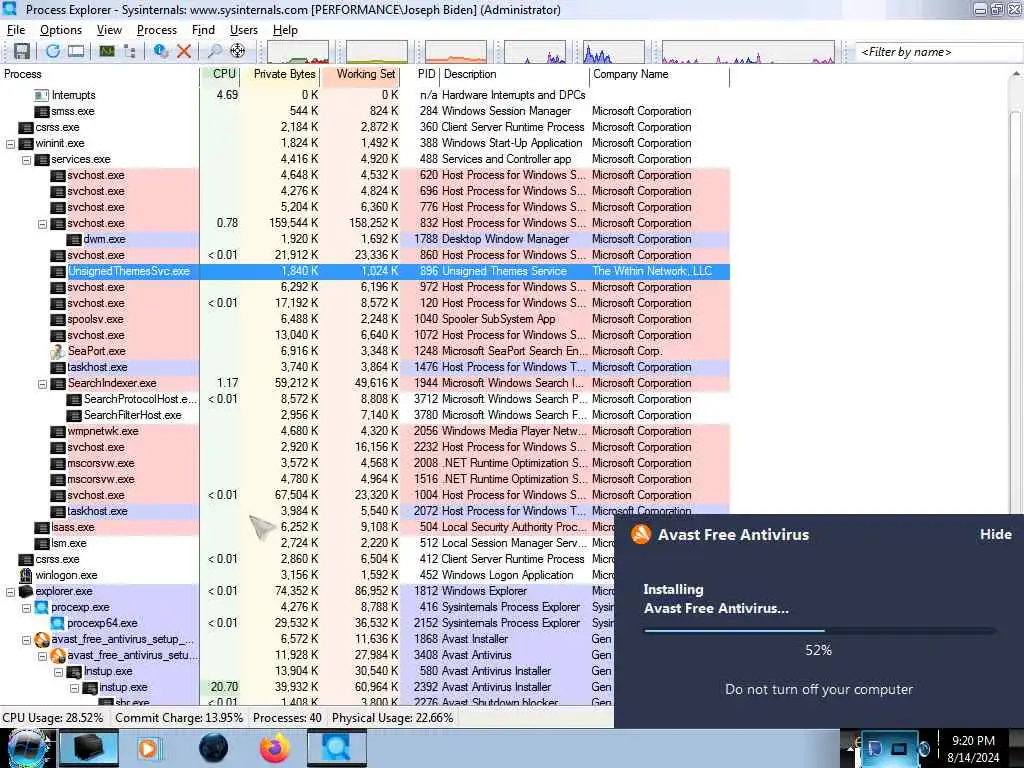The image size is (1024, 768).
Task: Select the SearchFilterHost.exe process row
Action: point(365,415)
